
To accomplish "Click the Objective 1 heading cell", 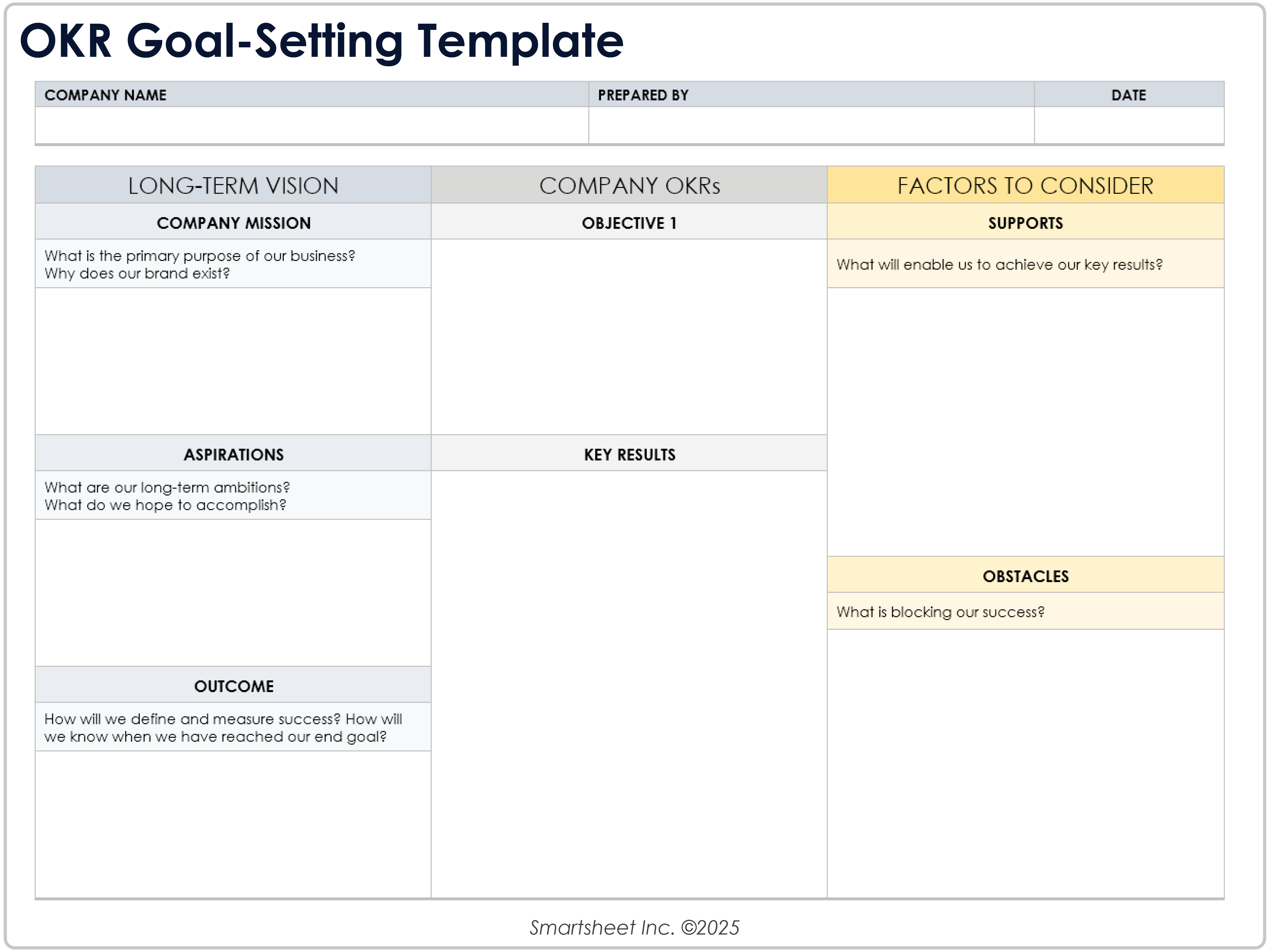I will pos(629,222).
